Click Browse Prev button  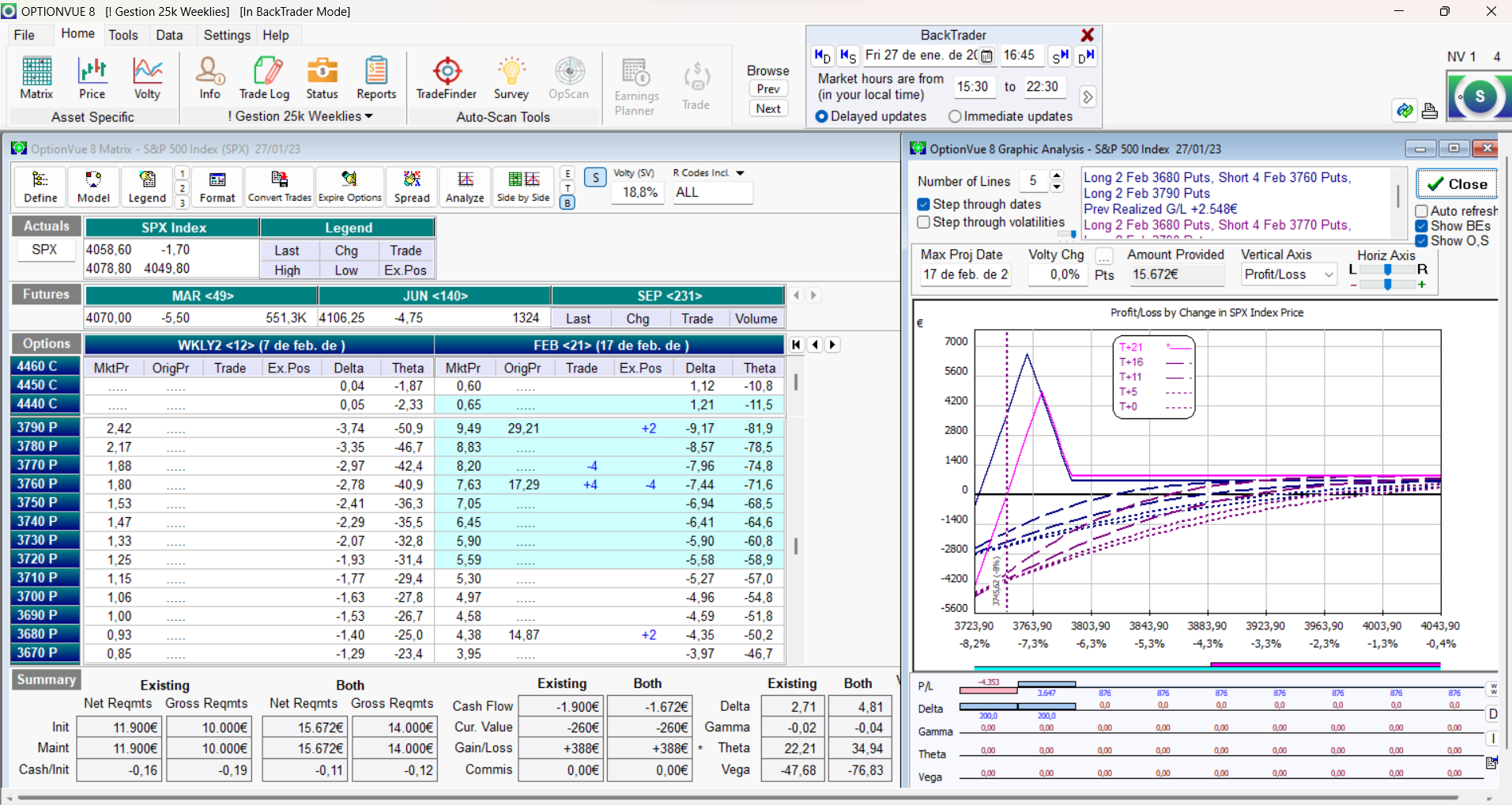tap(768, 89)
